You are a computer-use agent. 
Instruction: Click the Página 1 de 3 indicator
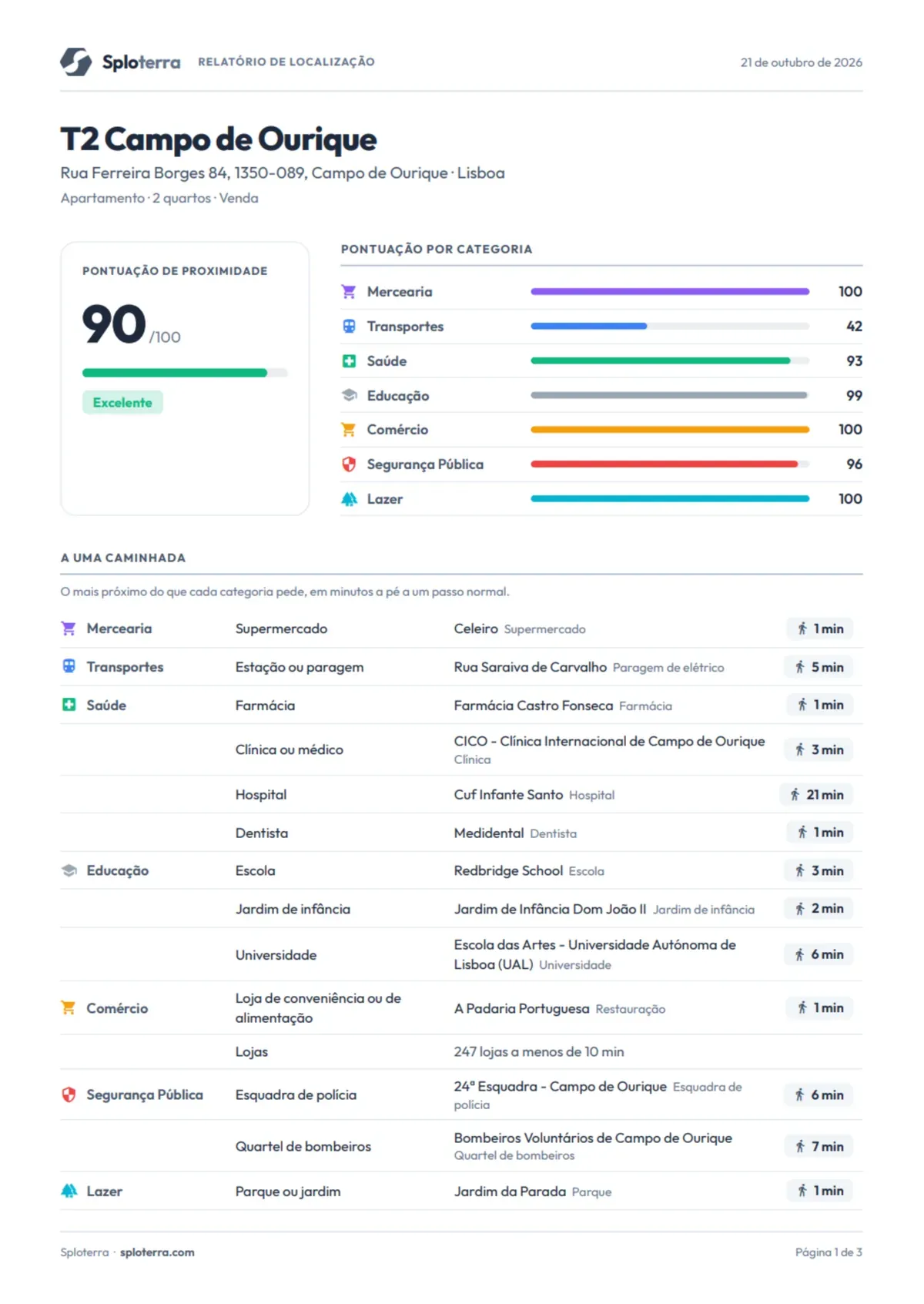829,1252
